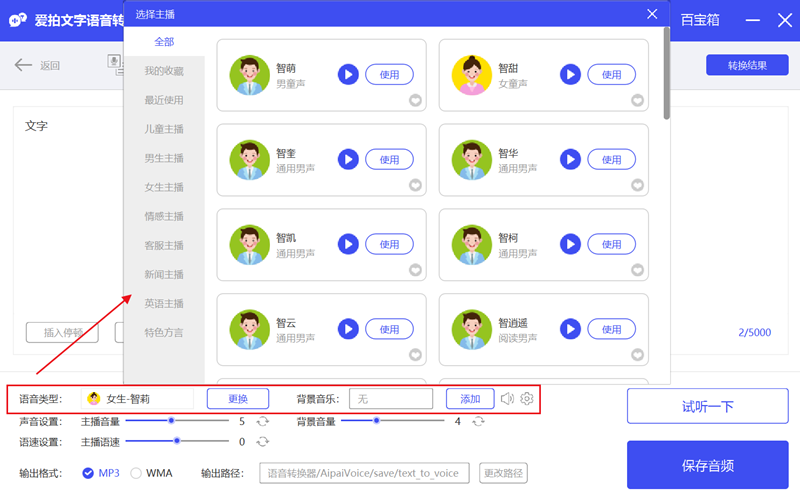Use the 智云 voice
Viewport: 800px width, 502px height.
(389, 329)
